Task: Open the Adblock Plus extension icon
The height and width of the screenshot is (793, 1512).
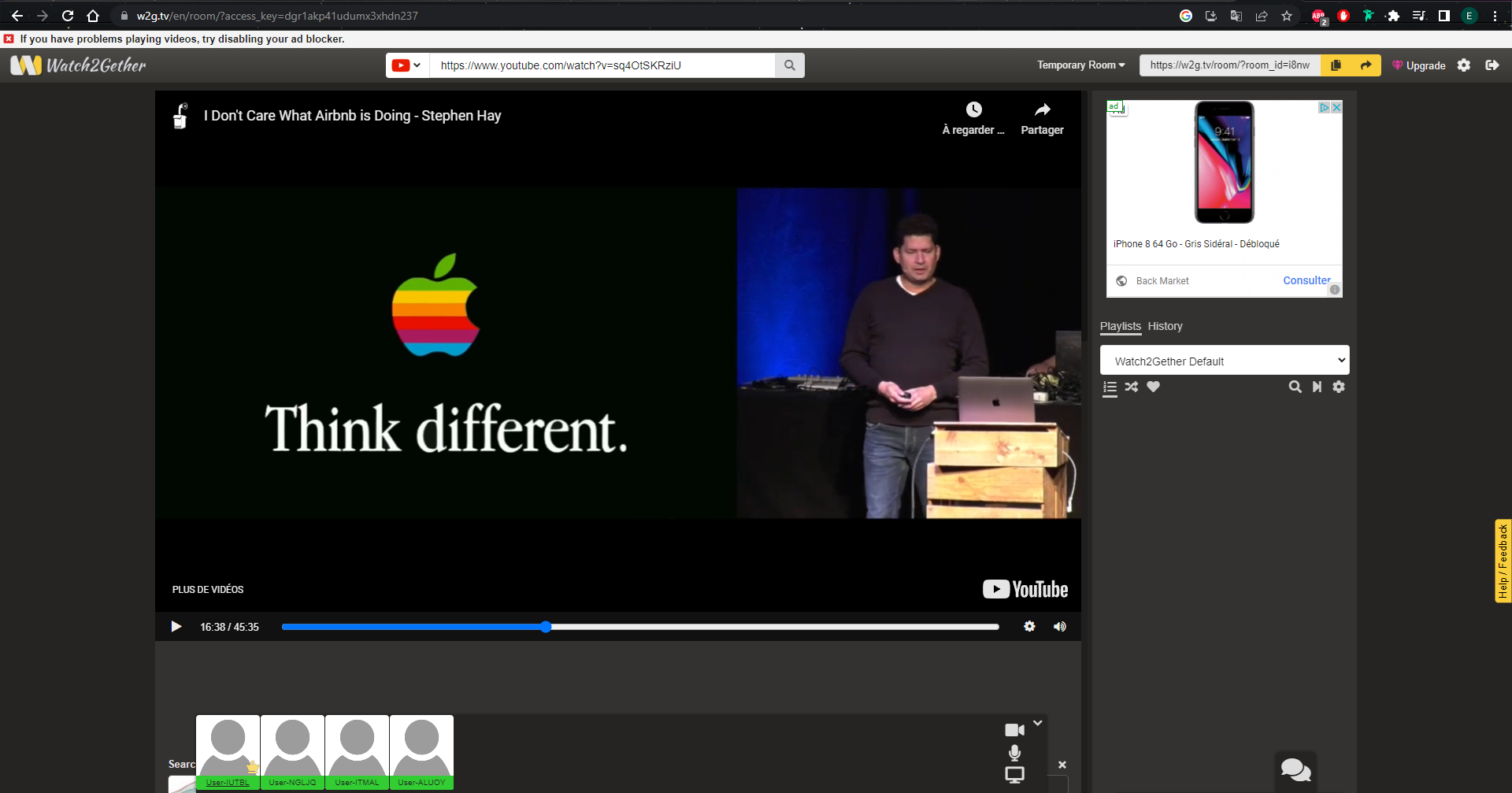Action: tap(1318, 16)
